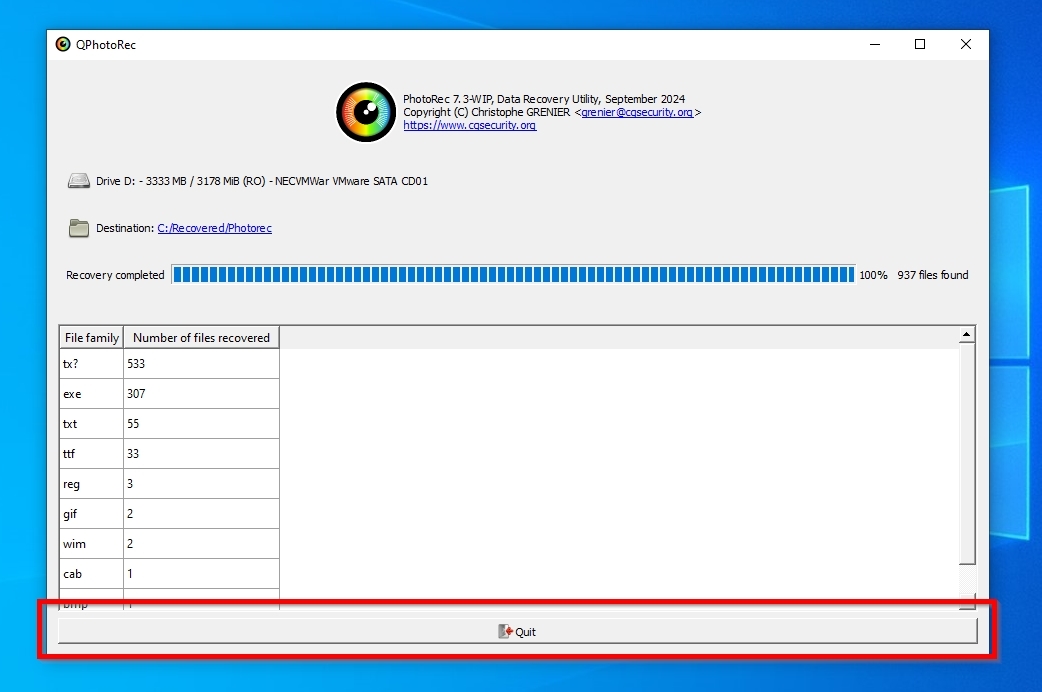Viewport: 1042px width, 692px height.
Task: Click the PhotoRec eye logo
Action: click(x=365, y=112)
